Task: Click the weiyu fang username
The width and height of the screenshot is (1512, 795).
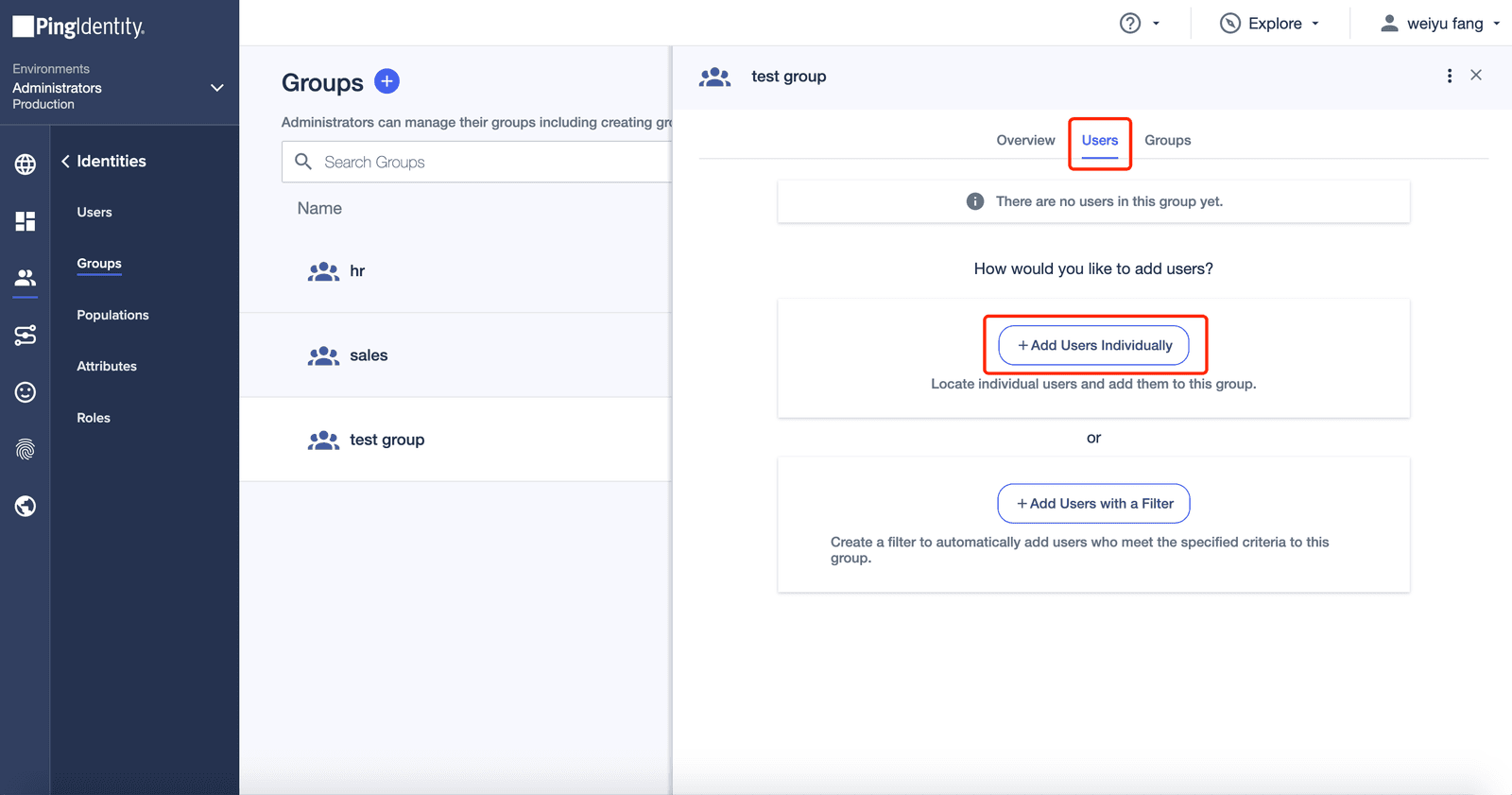Action: (1445, 24)
